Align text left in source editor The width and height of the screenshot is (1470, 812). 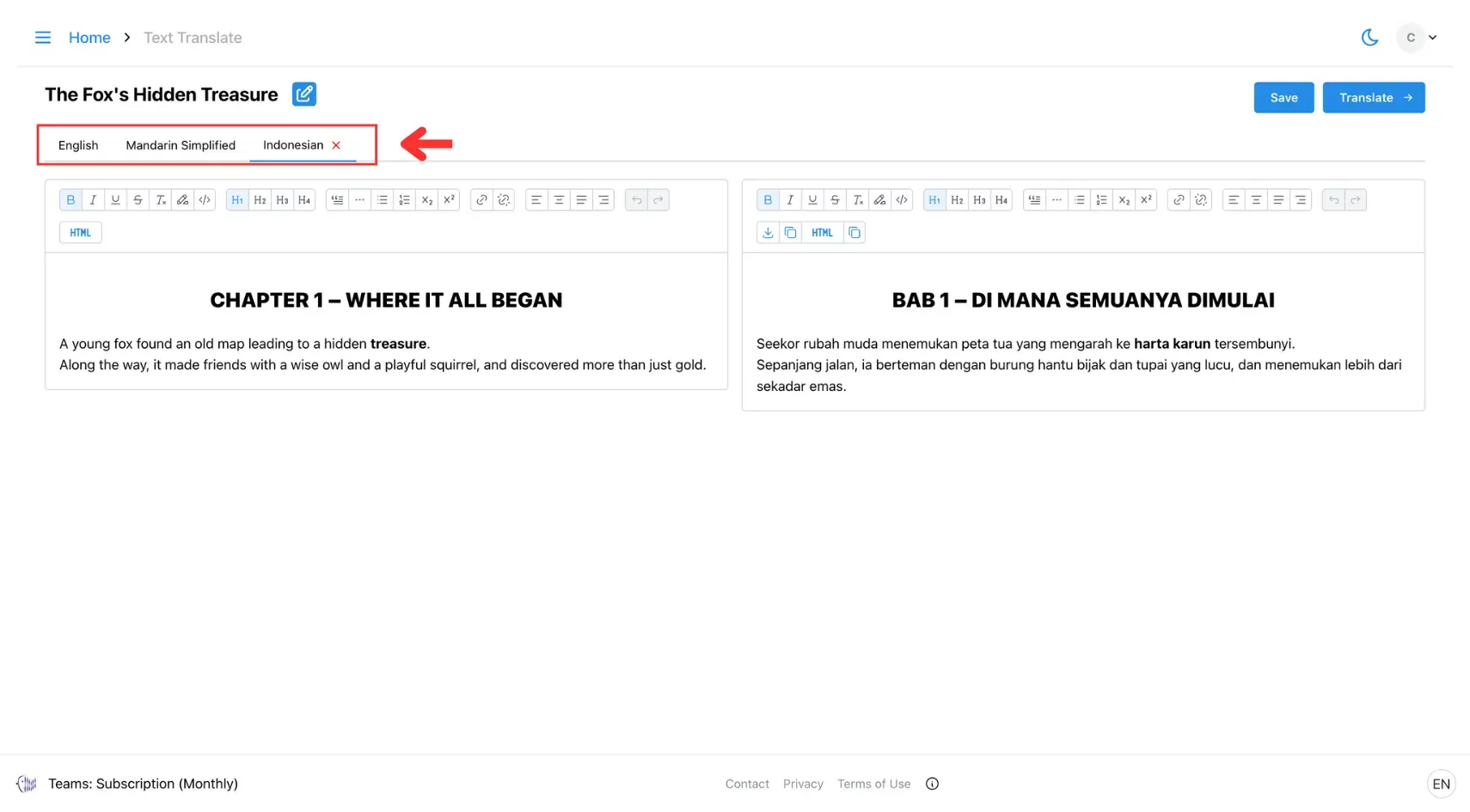(x=536, y=200)
